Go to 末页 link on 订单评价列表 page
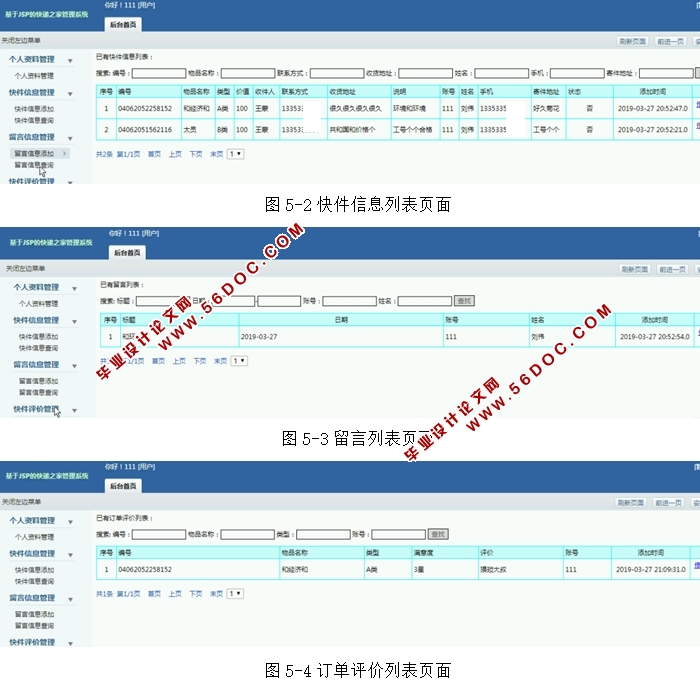Screen dimensions: 700x700 click(x=217, y=594)
